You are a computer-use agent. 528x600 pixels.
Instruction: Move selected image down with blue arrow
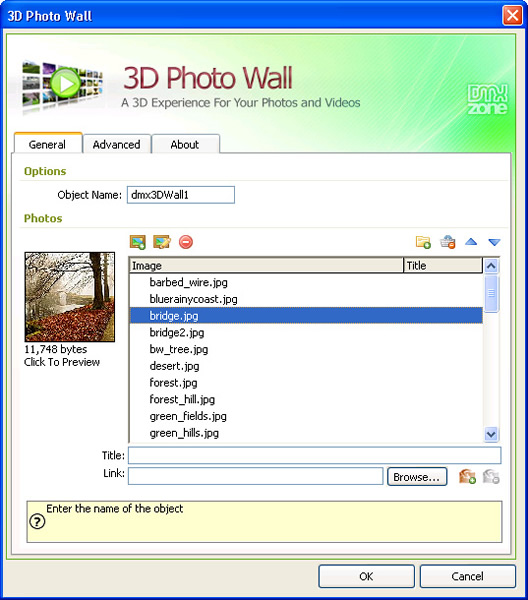click(494, 242)
